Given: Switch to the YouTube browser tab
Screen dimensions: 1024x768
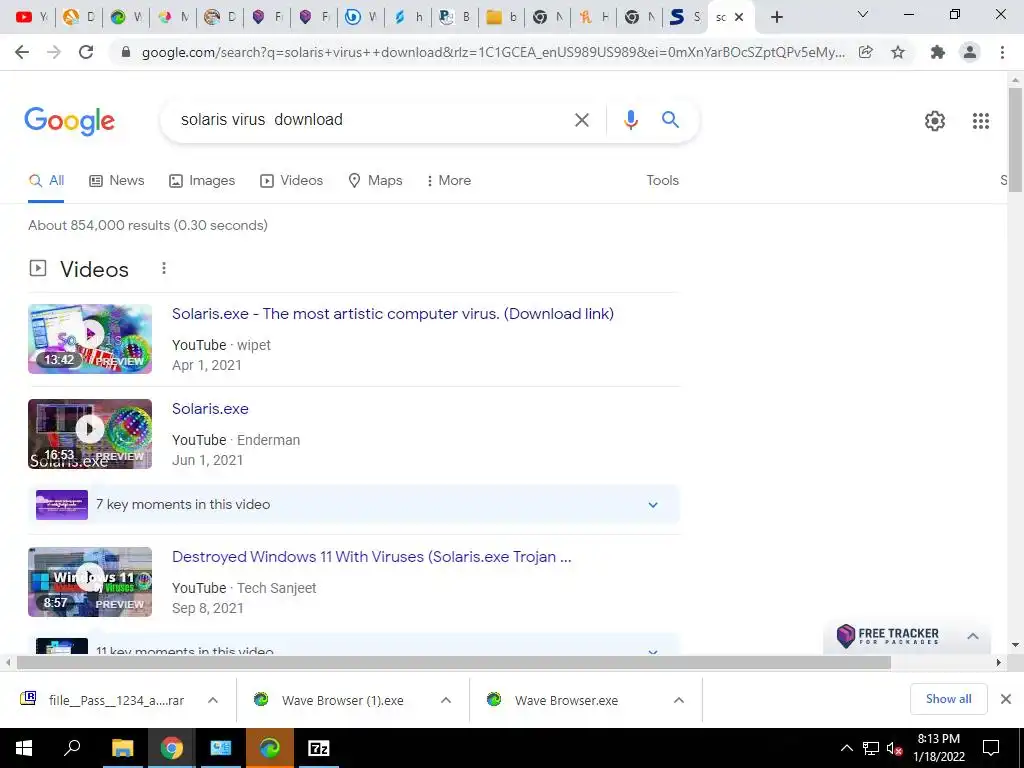Looking at the screenshot, I should click(x=31, y=17).
